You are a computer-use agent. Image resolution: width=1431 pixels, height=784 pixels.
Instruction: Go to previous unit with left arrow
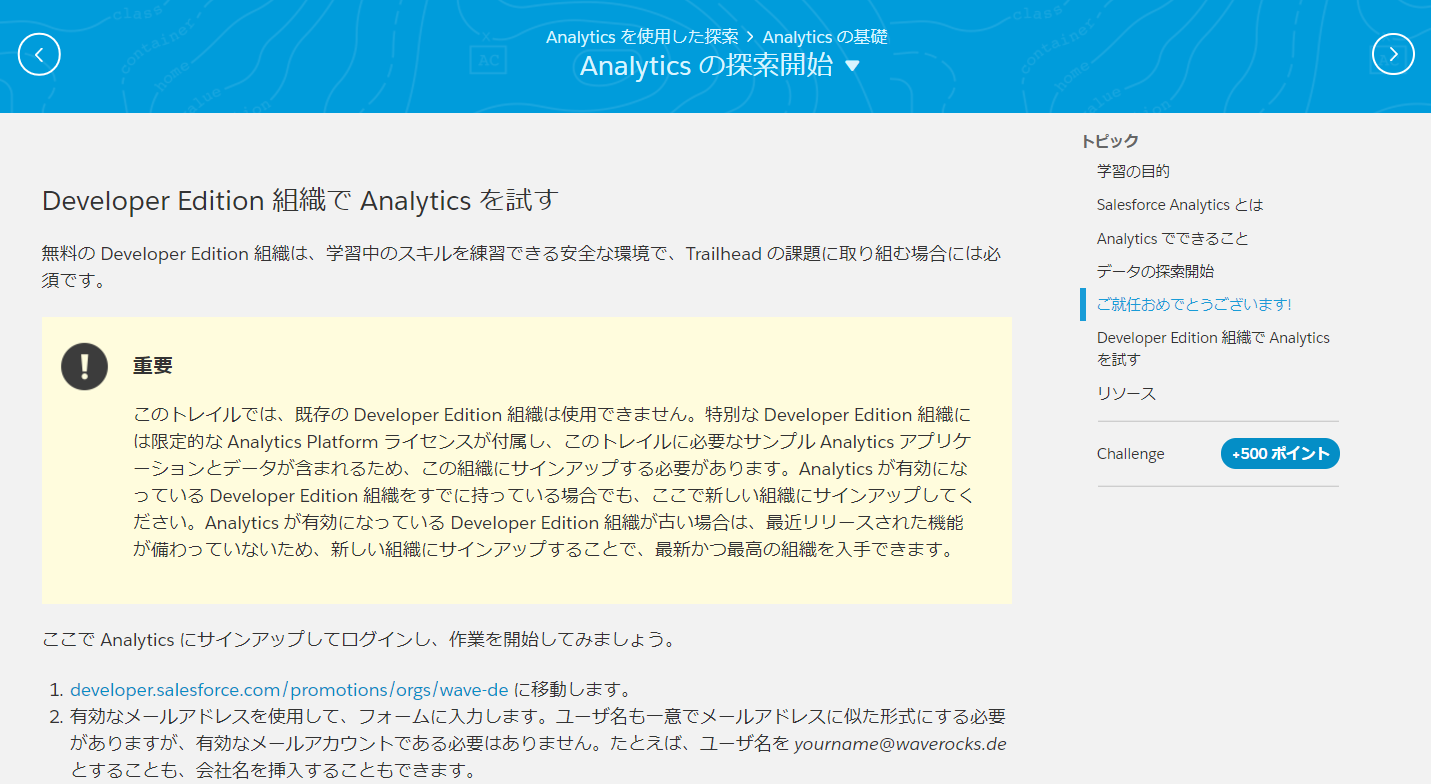pyautogui.click(x=39, y=54)
